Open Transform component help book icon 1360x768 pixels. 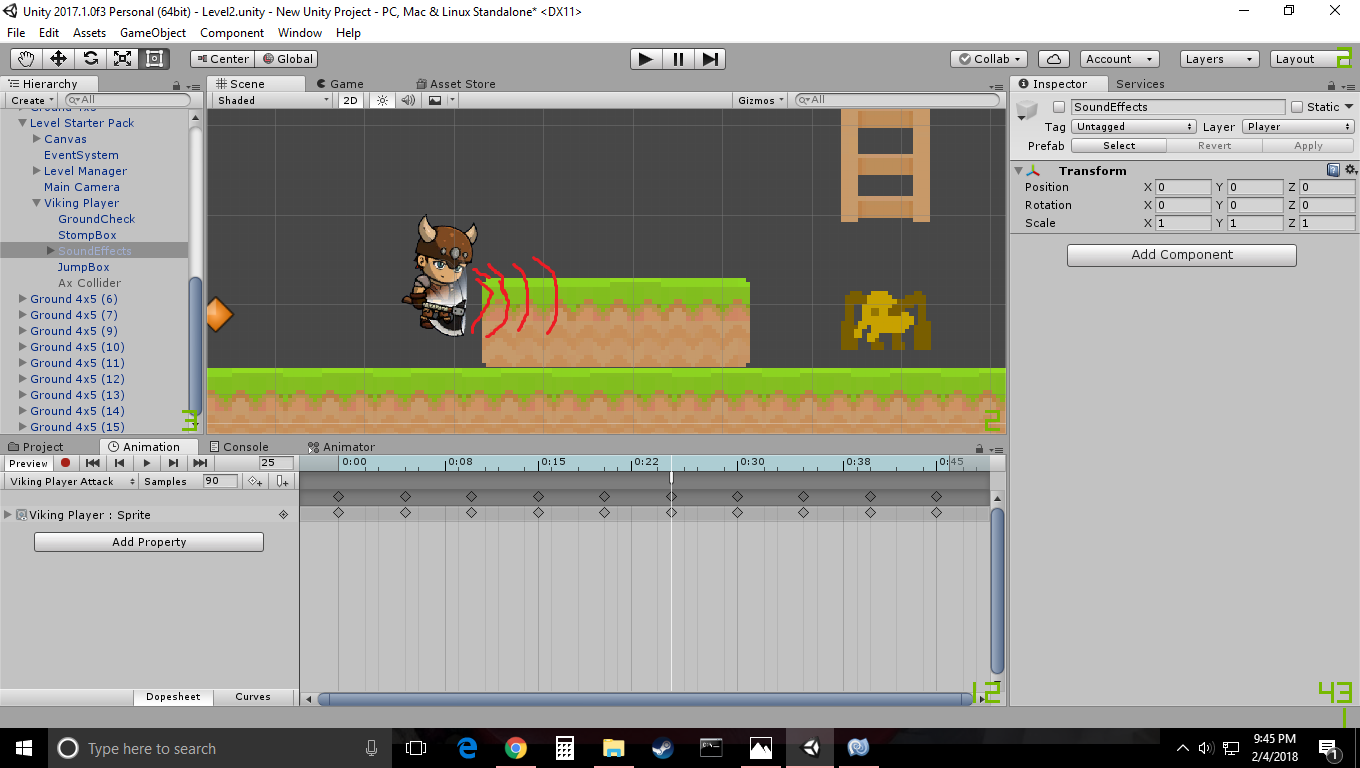(1333, 170)
